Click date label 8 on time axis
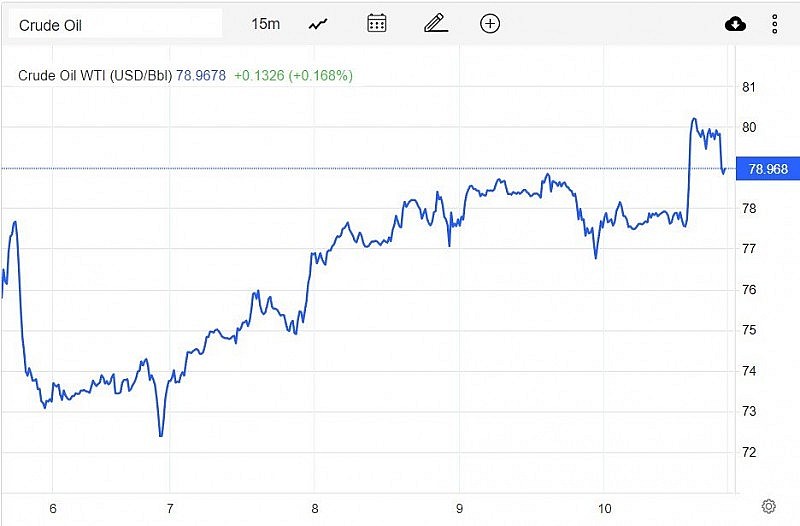800x526 pixels. click(315, 507)
